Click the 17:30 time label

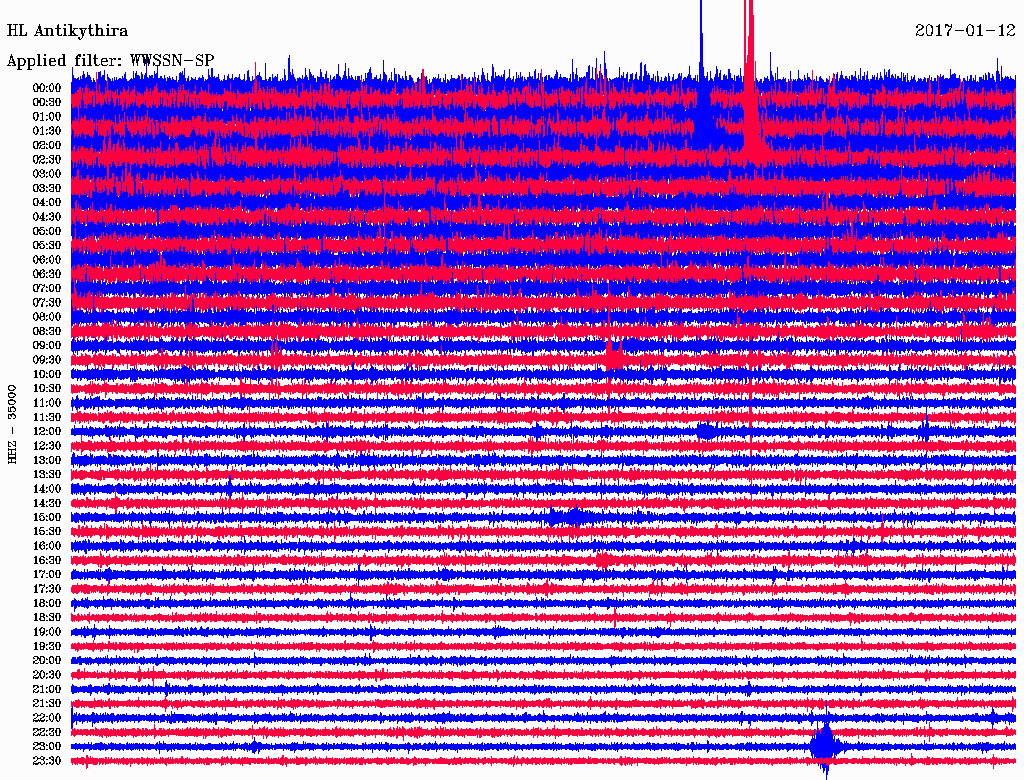(x=47, y=589)
